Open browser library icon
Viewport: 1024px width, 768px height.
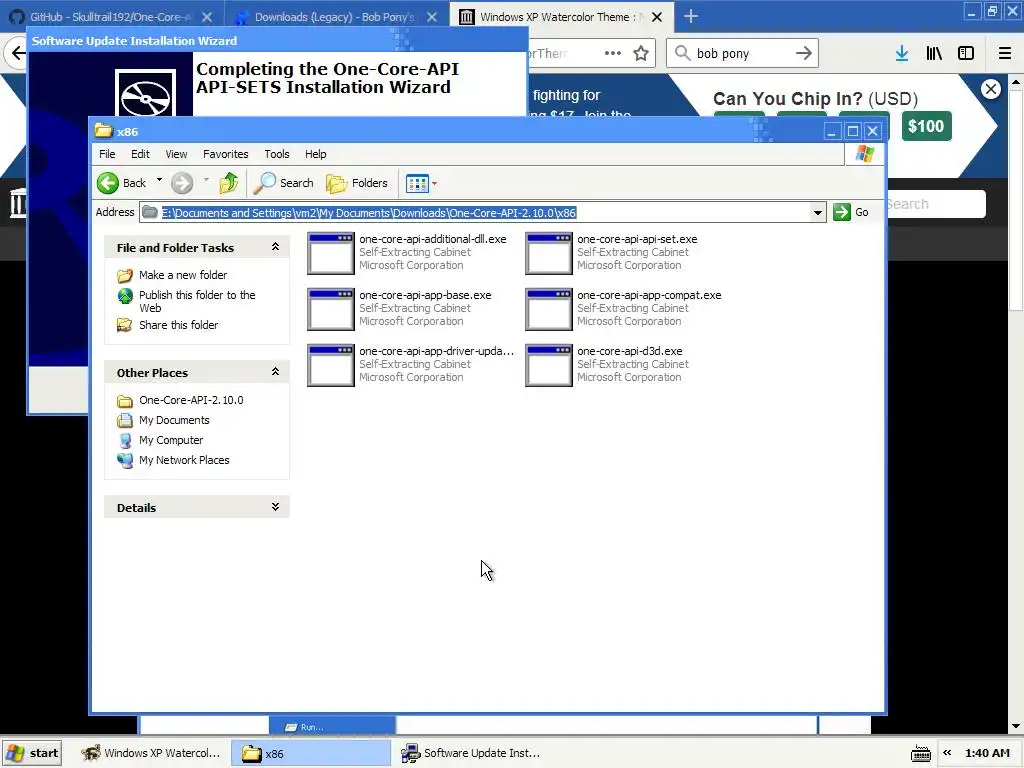point(934,53)
